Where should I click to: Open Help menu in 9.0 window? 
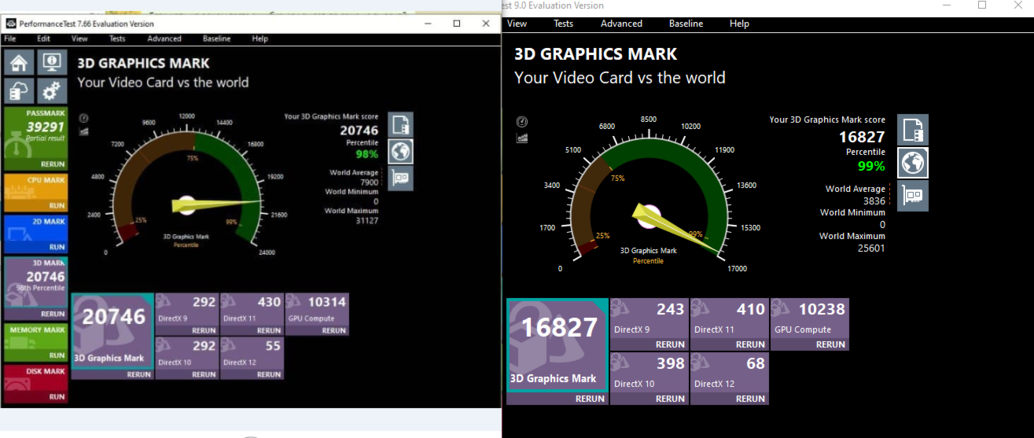pos(739,24)
